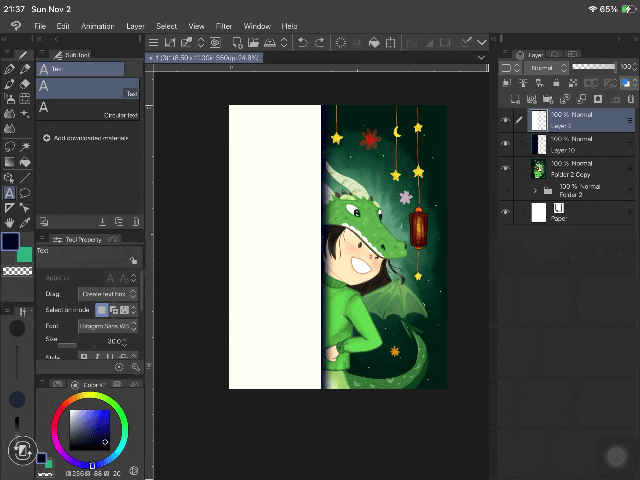Open the Animation menu
Viewport: 640px width, 480px height.
[97, 25]
